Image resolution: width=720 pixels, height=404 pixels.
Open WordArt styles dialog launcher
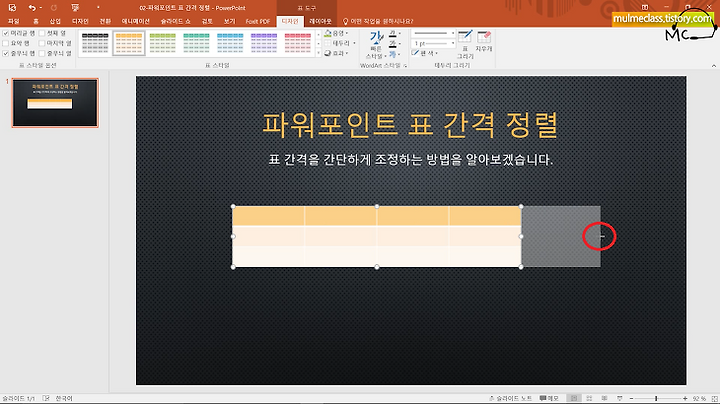[405, 66]
